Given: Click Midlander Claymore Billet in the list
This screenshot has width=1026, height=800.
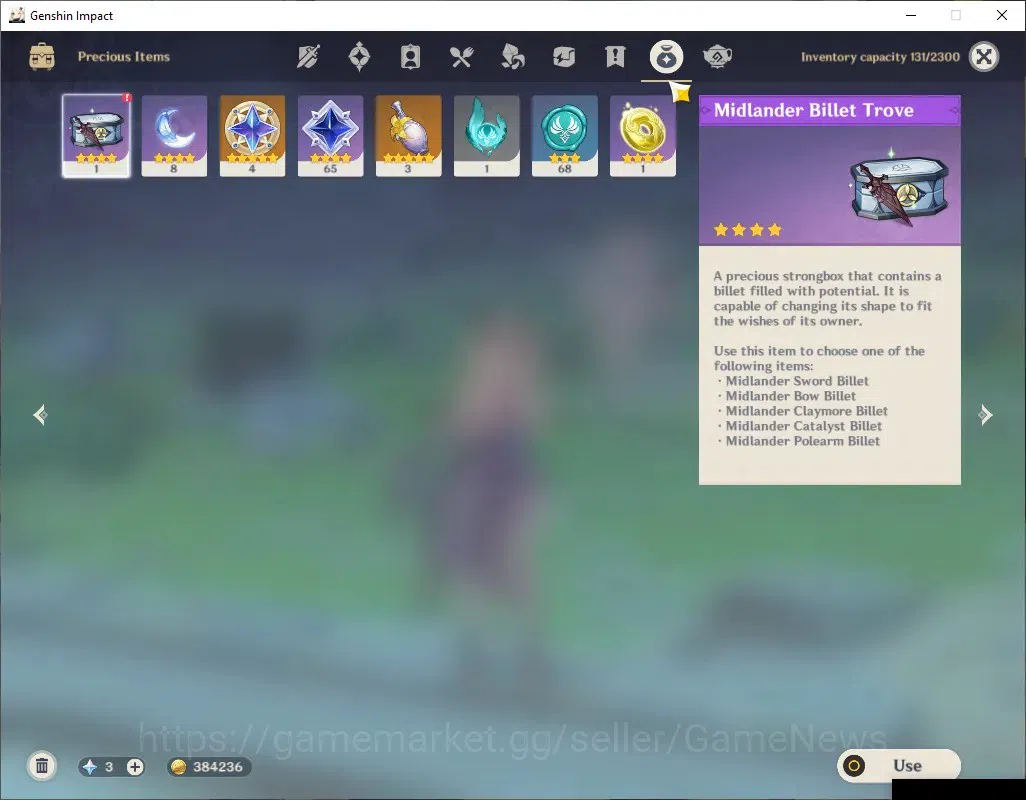Looking at the screenshot, I should pyautogui.click(x=806, y=411).
